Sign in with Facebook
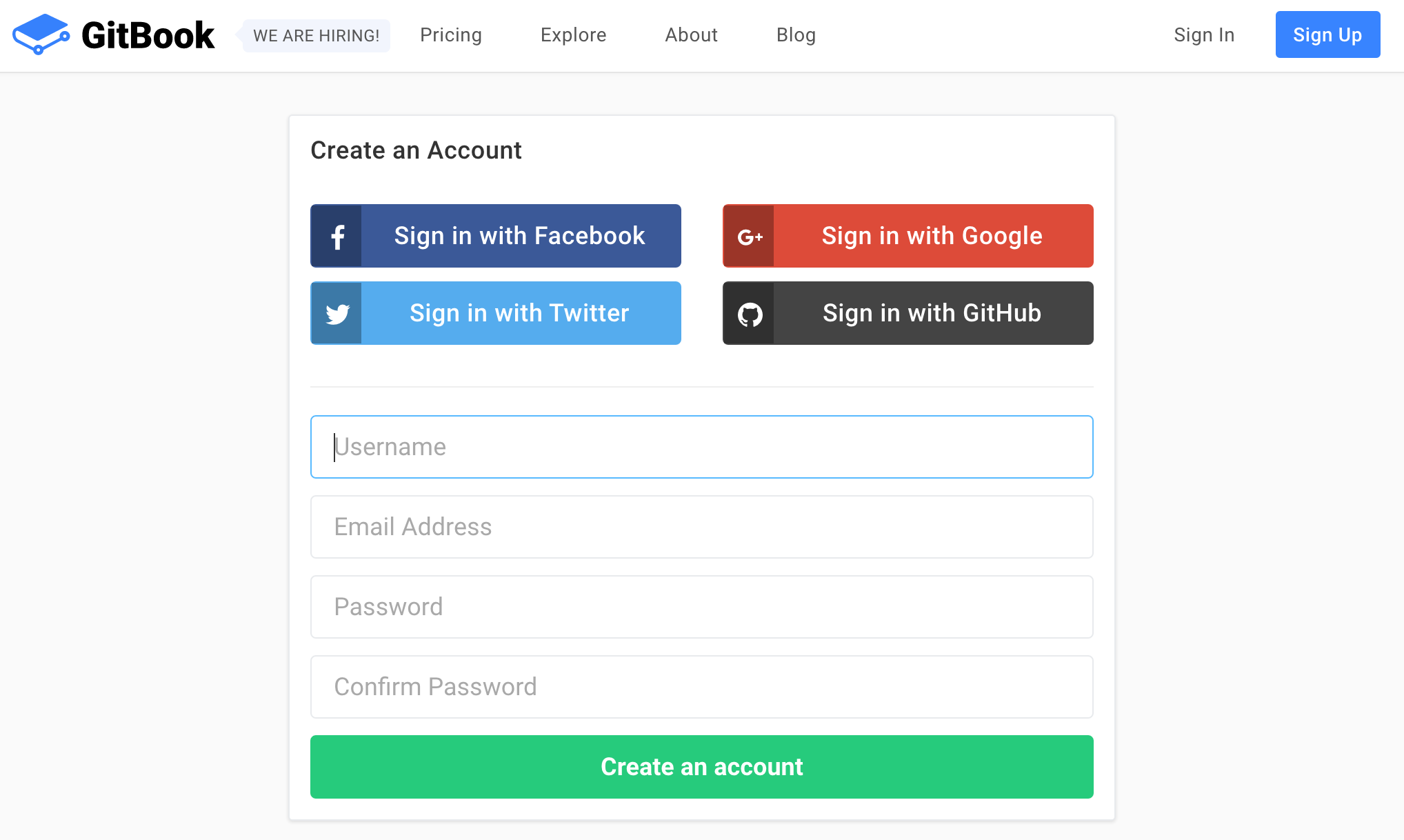Screen dimensions: 1404x840 (519, 235)
